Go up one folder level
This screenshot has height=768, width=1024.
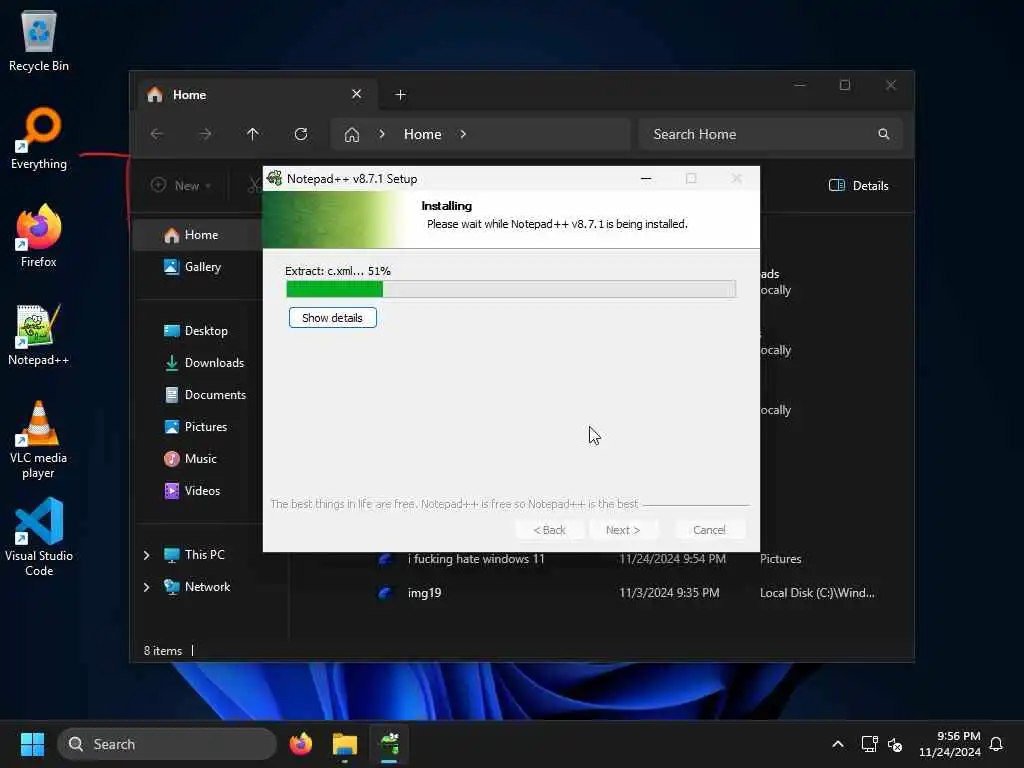pos(253,134)
